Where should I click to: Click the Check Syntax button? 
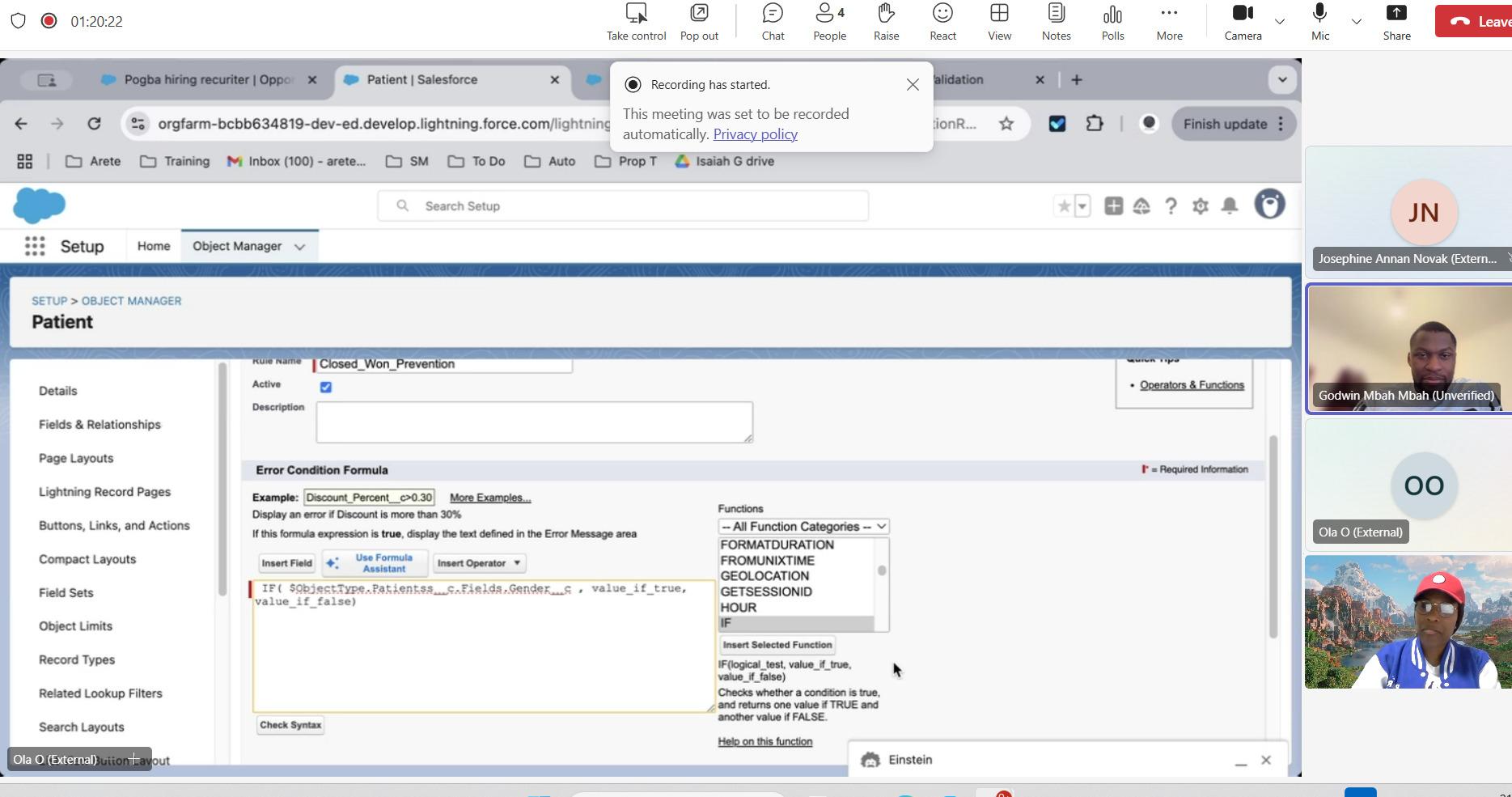click(x=290, y=725)
